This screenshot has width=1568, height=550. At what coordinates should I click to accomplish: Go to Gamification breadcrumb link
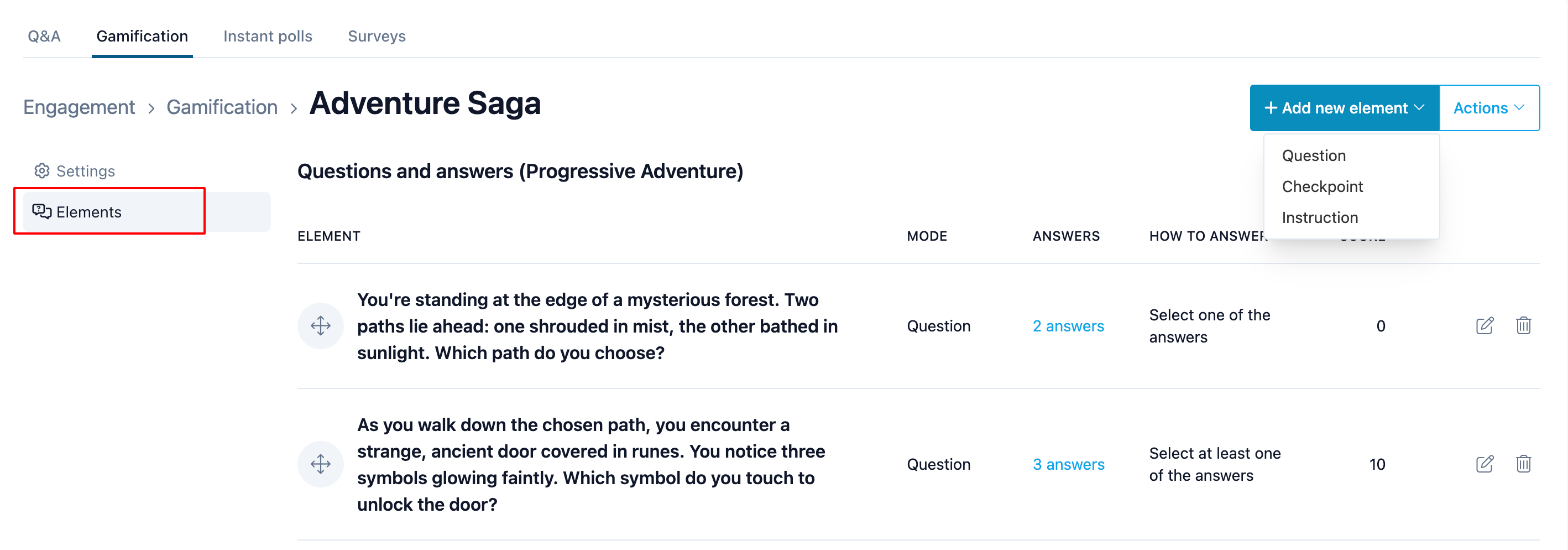pos(222,107)
